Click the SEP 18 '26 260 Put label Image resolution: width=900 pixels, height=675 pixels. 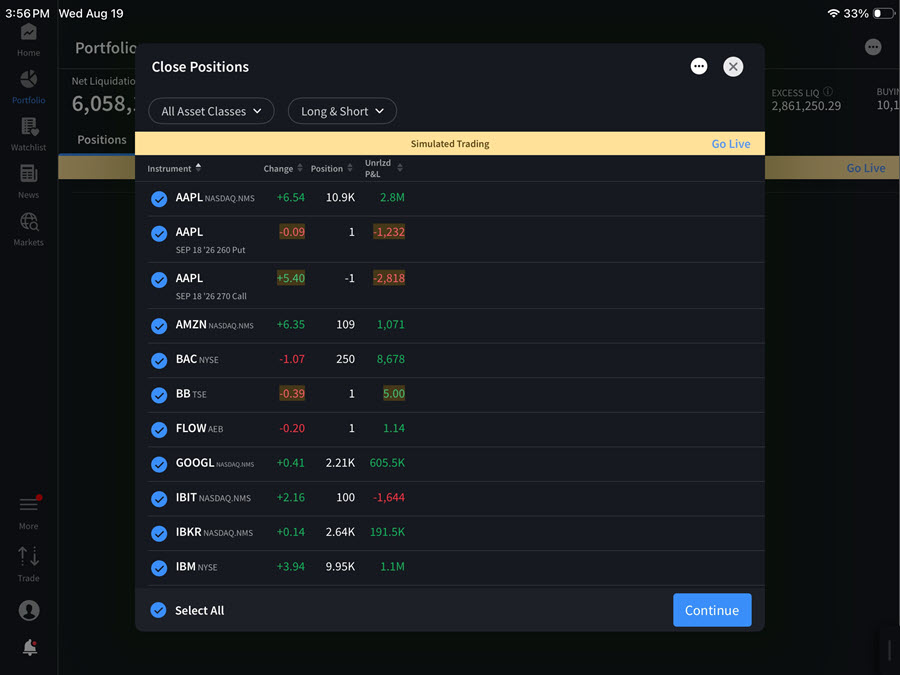pyautogui.click(x=210, y=250)
